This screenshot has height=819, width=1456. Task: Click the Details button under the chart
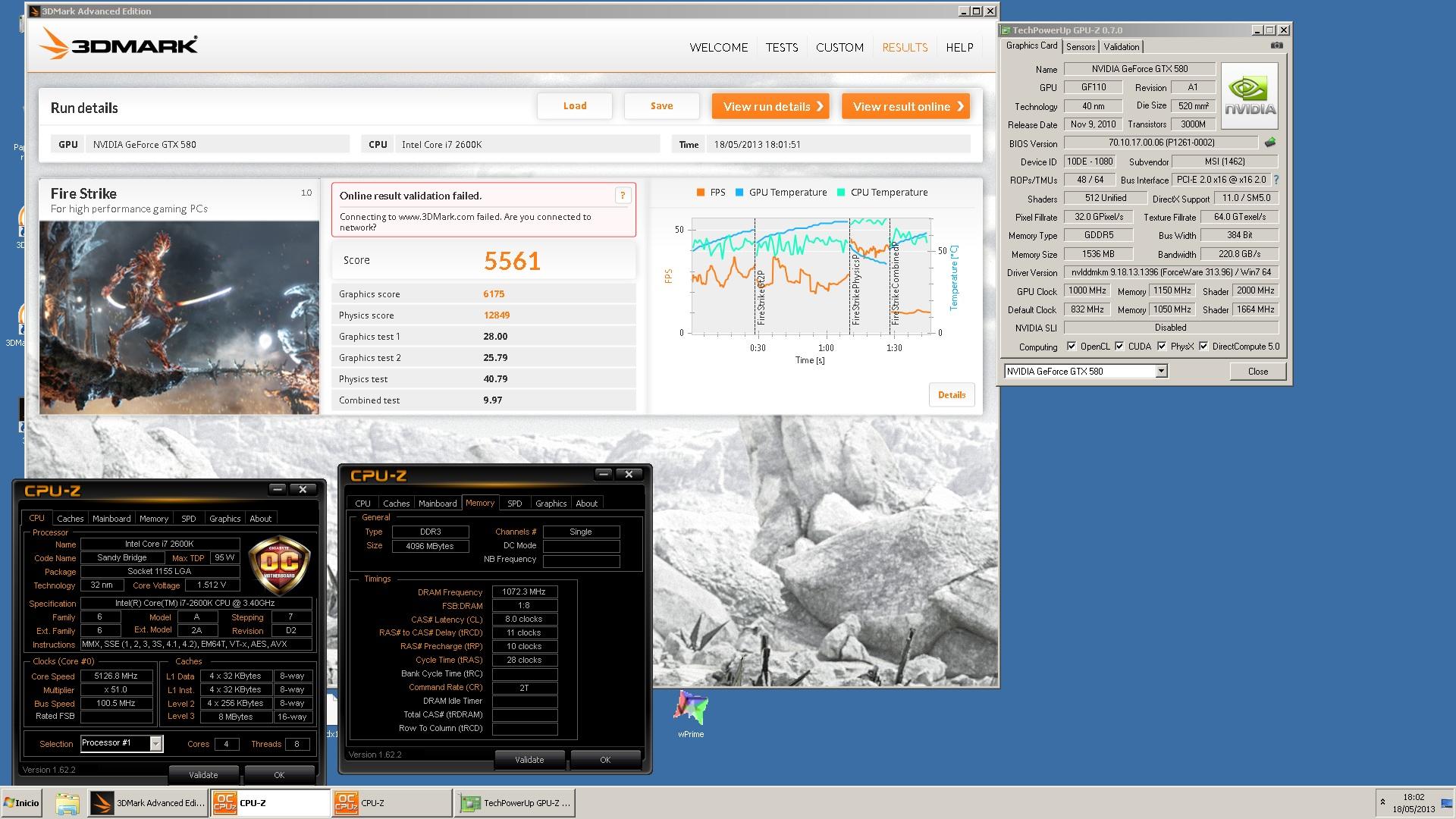pyautogui.click(x=952, y=395)
